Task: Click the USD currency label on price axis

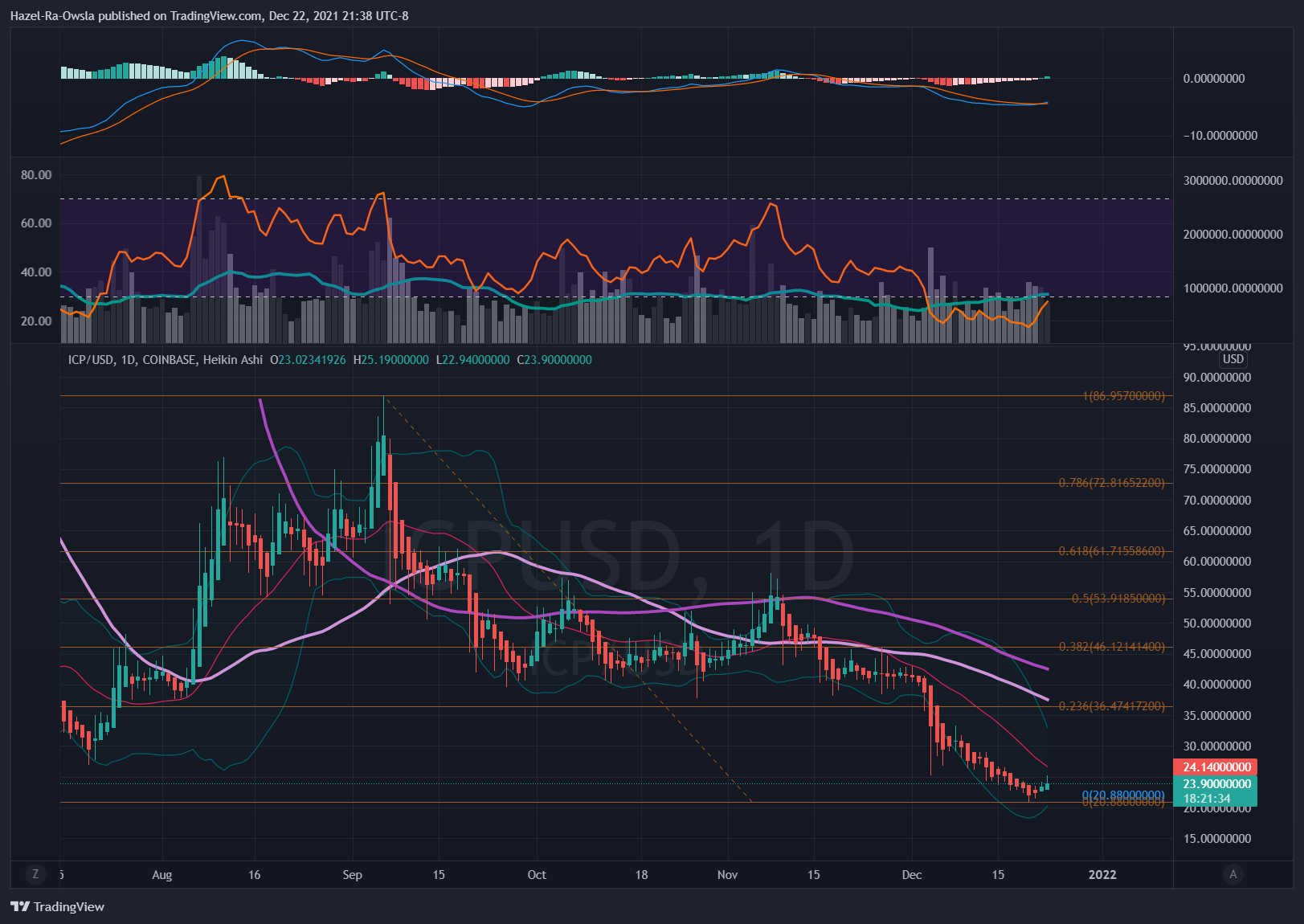Action: pos(1232,359)
